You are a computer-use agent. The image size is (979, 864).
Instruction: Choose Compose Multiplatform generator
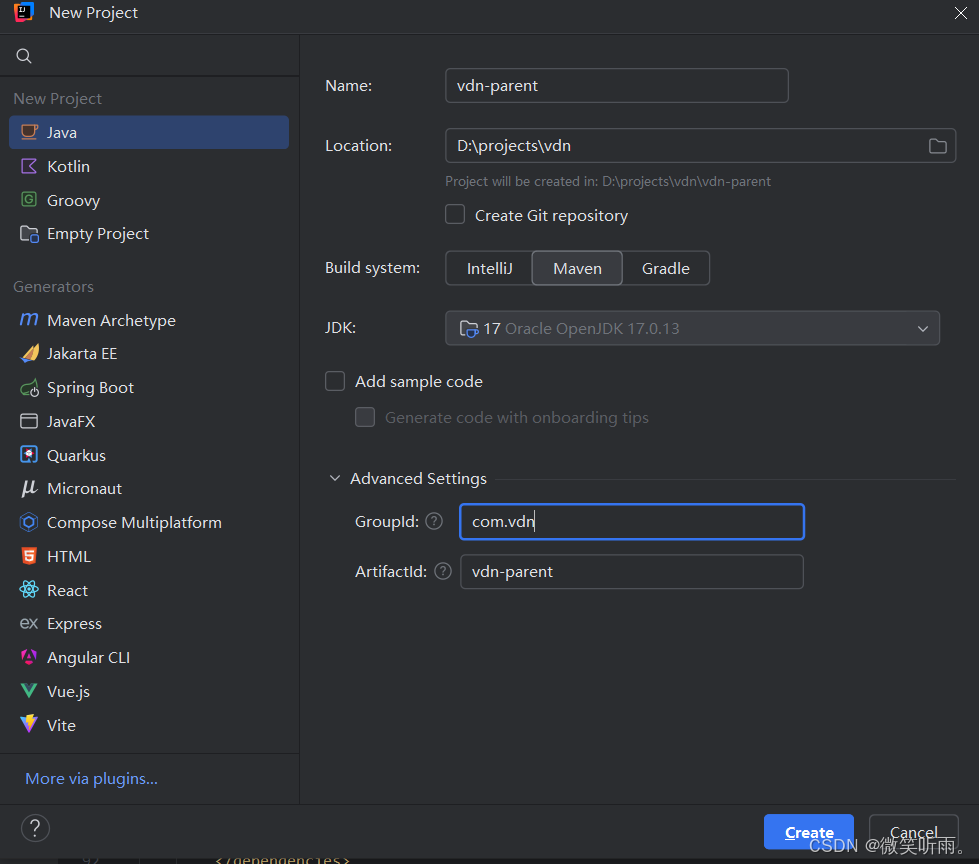tap(149, 523)
